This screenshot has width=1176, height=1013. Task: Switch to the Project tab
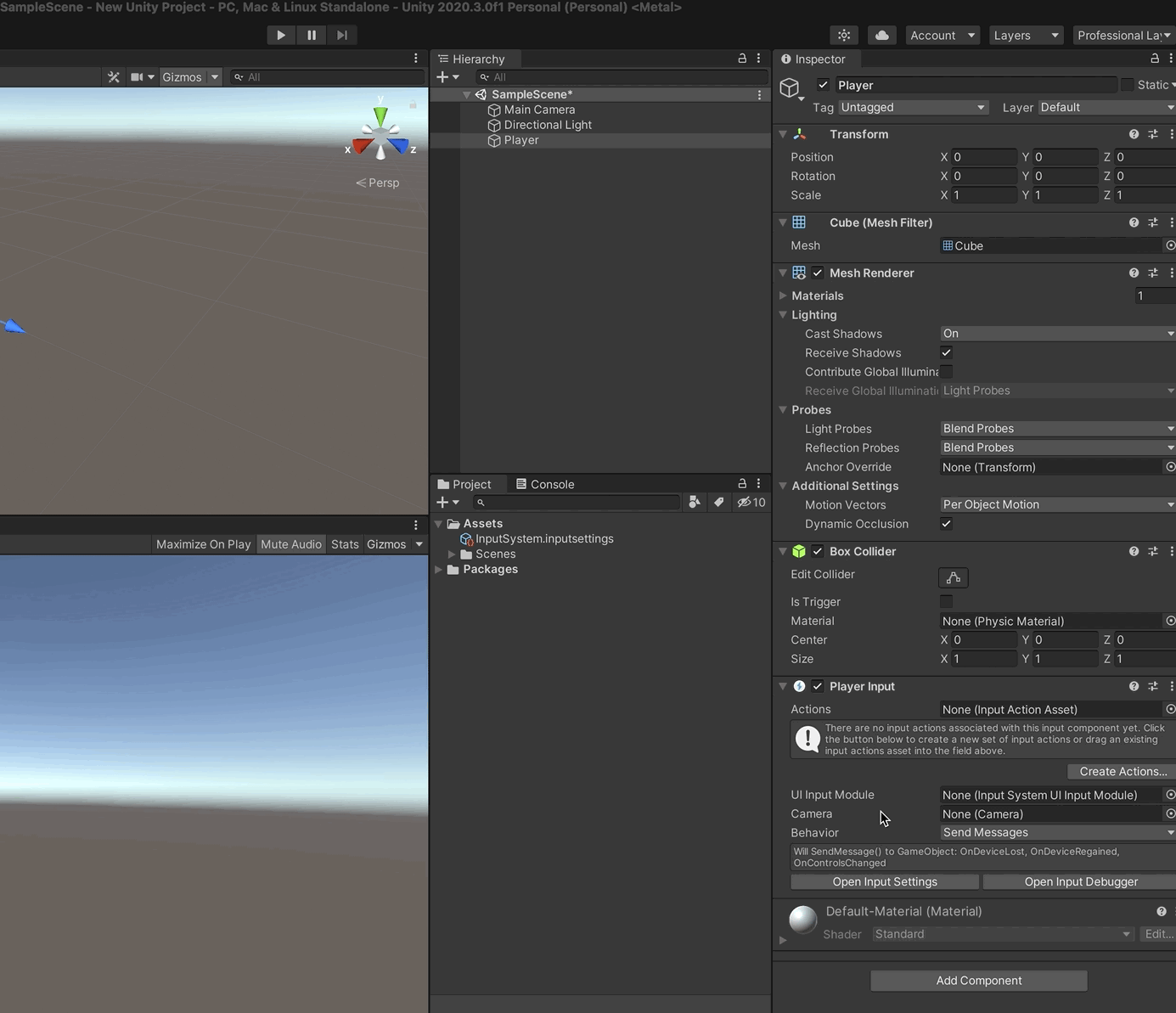pyautogui.click(x=464, y=484)
